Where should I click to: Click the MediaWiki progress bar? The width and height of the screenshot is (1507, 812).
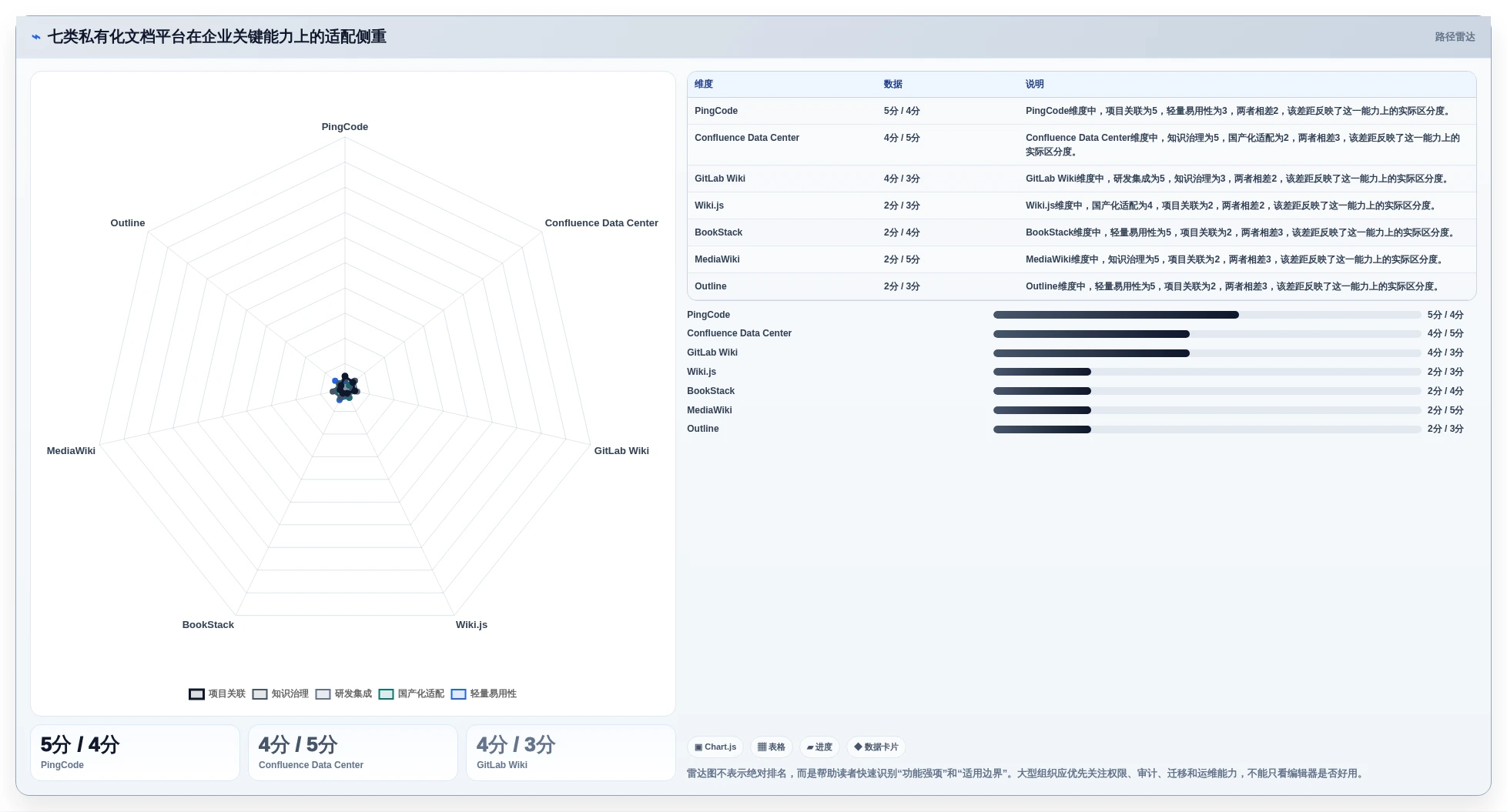(1207, 410)
